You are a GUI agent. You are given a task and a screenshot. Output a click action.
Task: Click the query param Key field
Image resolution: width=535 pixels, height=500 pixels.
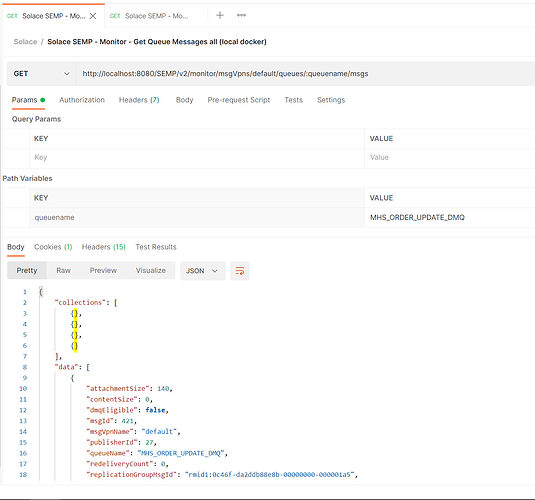pos(197,158)
